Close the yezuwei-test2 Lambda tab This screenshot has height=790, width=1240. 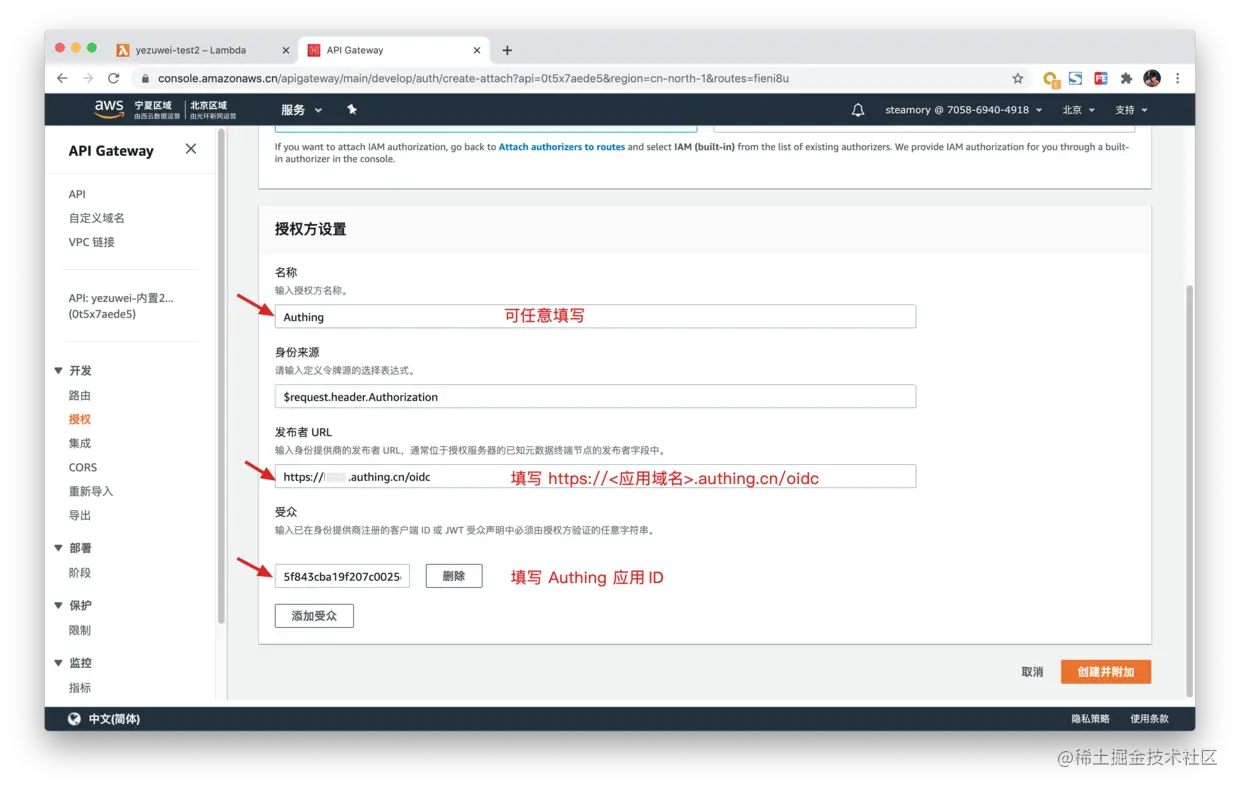[285, 50]
